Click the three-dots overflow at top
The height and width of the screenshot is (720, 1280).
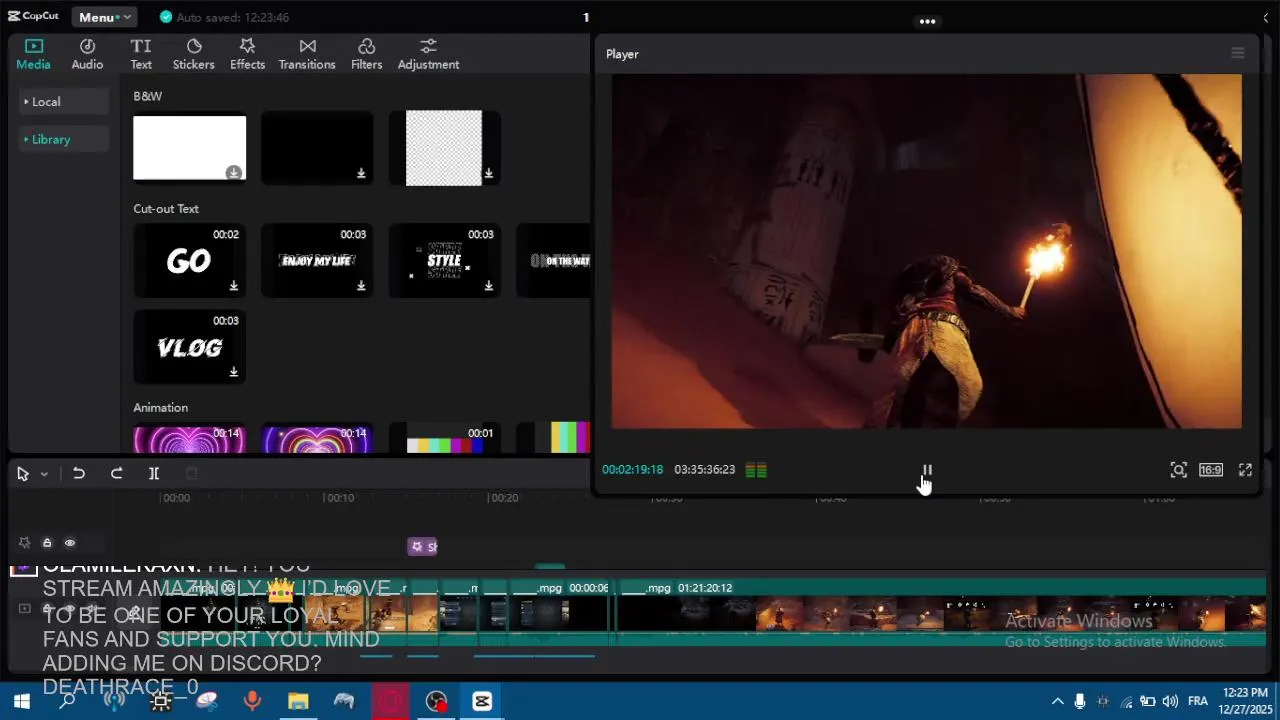coord(927,21)
